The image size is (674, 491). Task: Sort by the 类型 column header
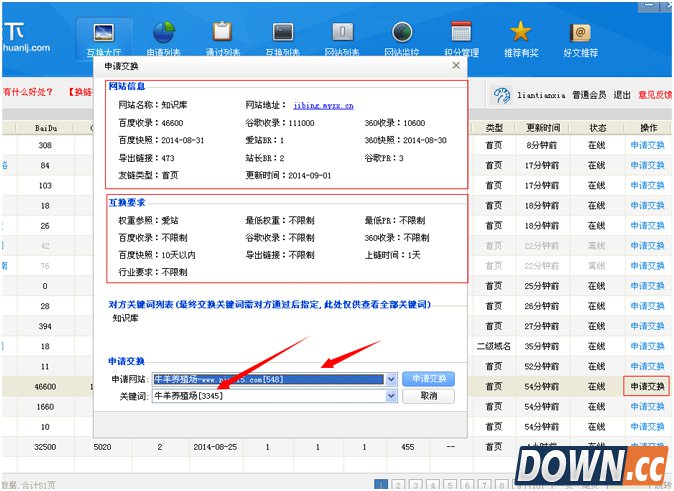(494, 128)
